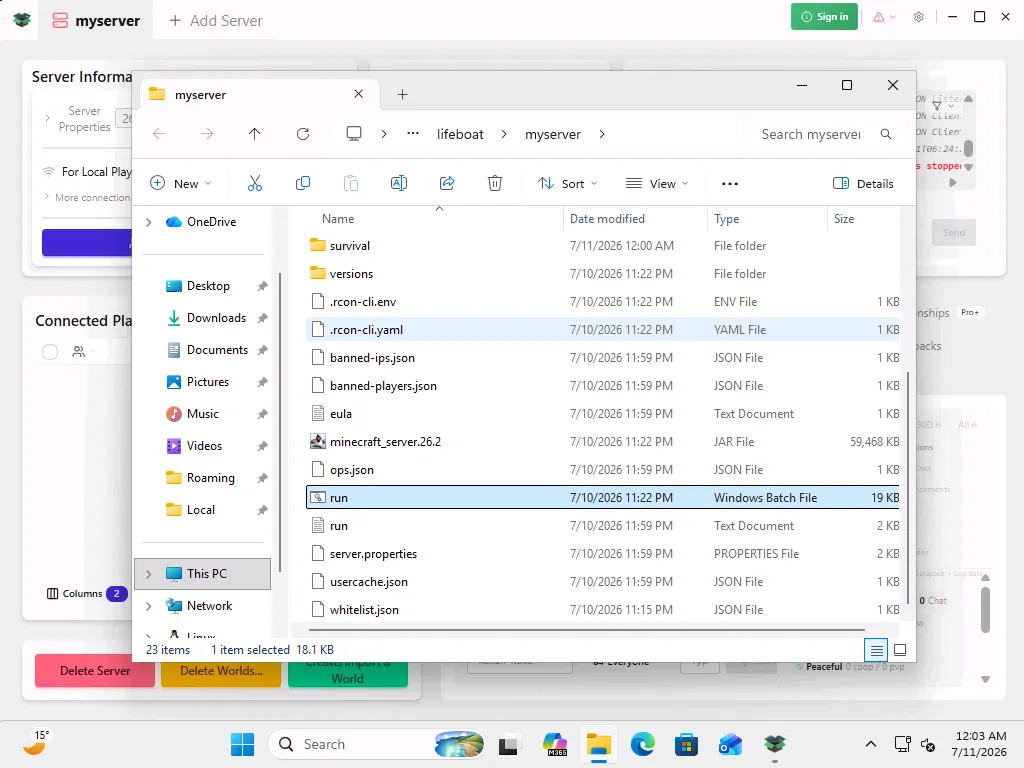Open Lifeboat settings gear icon
Image resolution: width=1024 pixels, height=768 pixels.
(919, 17)
